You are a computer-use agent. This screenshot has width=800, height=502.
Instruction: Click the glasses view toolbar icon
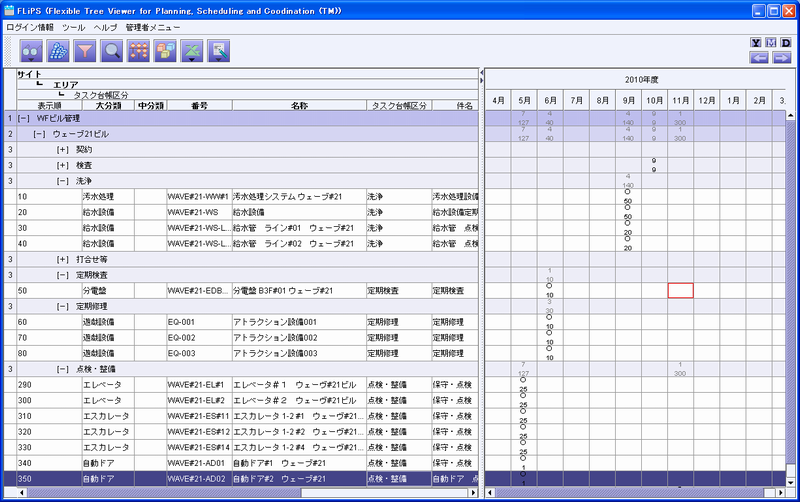coord(31,51)
